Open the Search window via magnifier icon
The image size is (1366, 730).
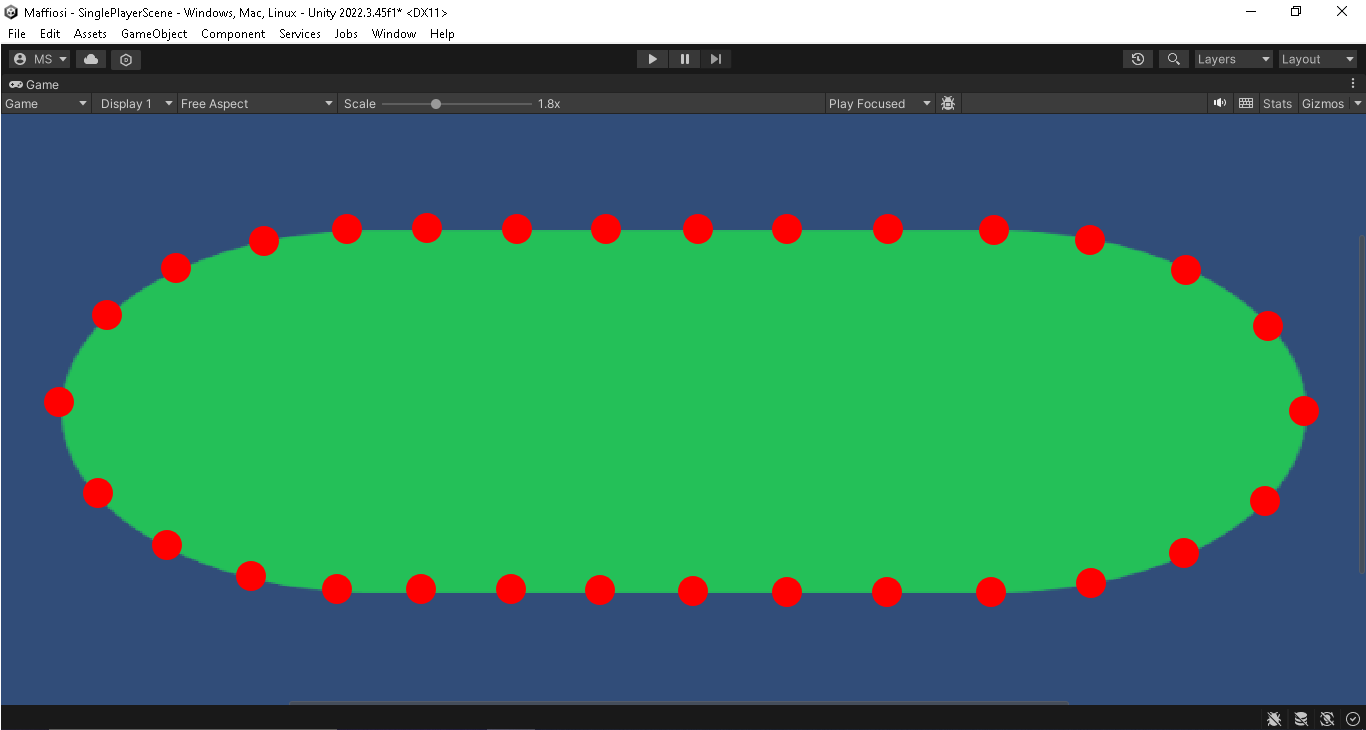[1173, 58]
